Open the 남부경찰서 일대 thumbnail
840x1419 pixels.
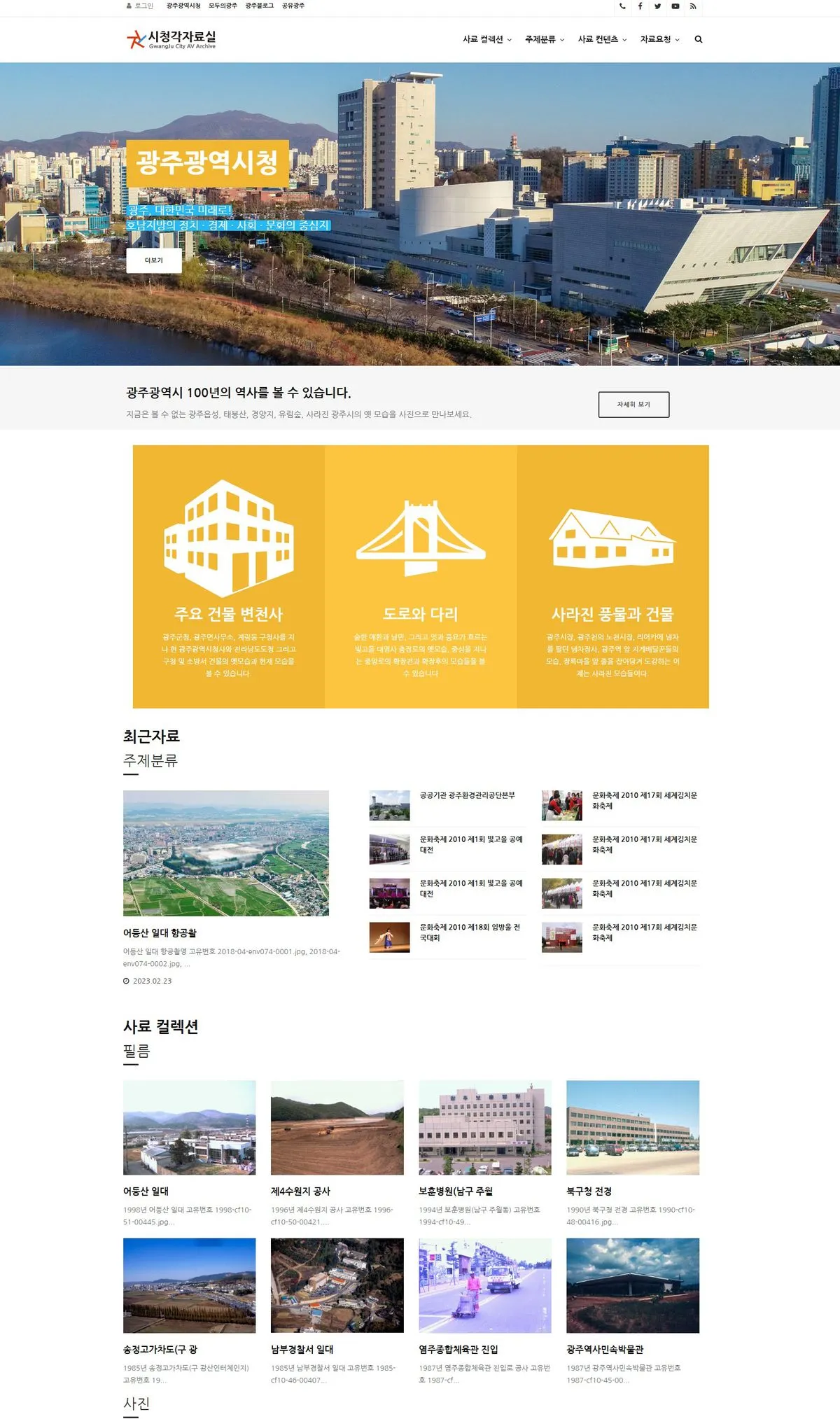point(337,1285)
